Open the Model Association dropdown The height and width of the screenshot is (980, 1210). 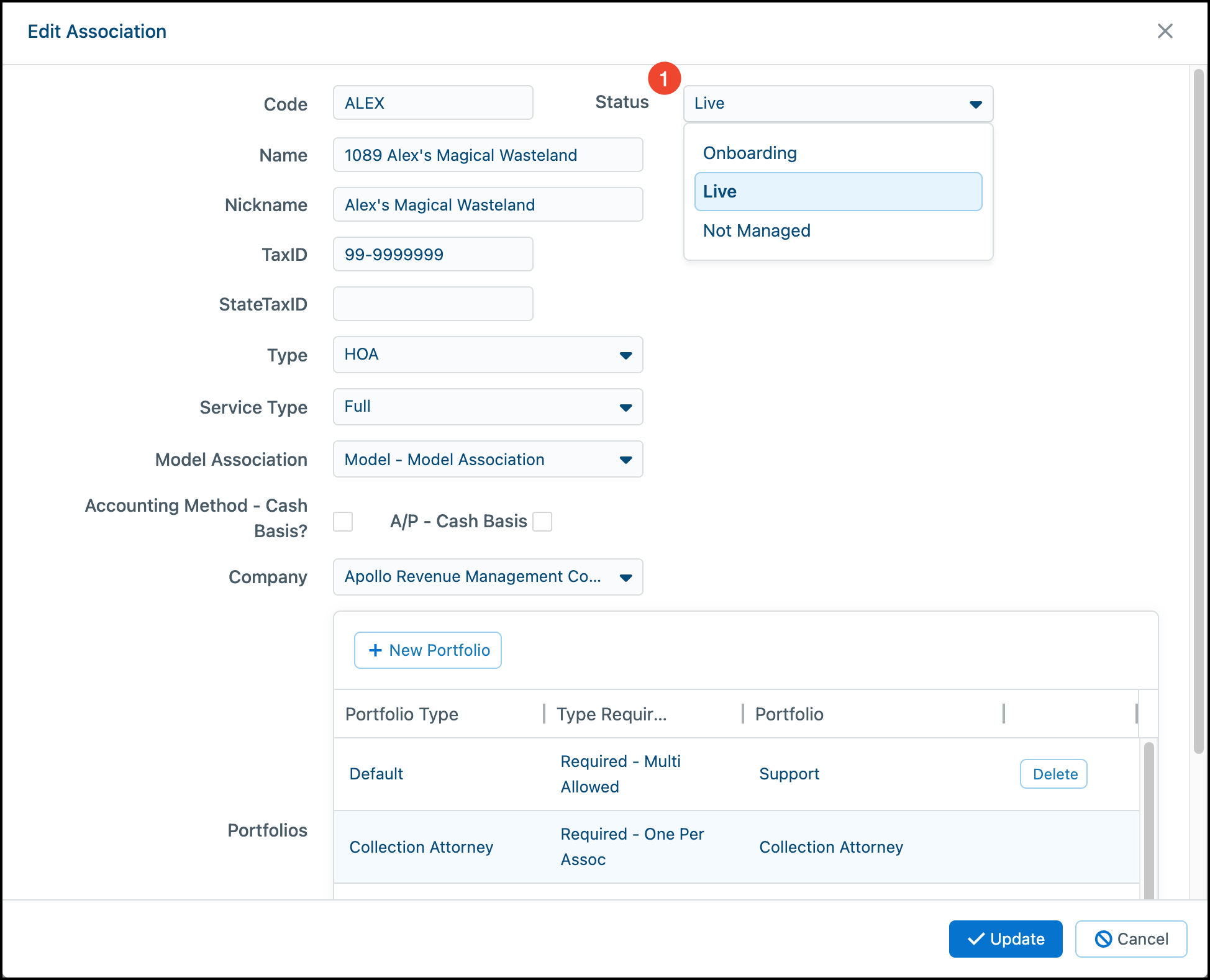pyautogui.click(x=488, y=460)
